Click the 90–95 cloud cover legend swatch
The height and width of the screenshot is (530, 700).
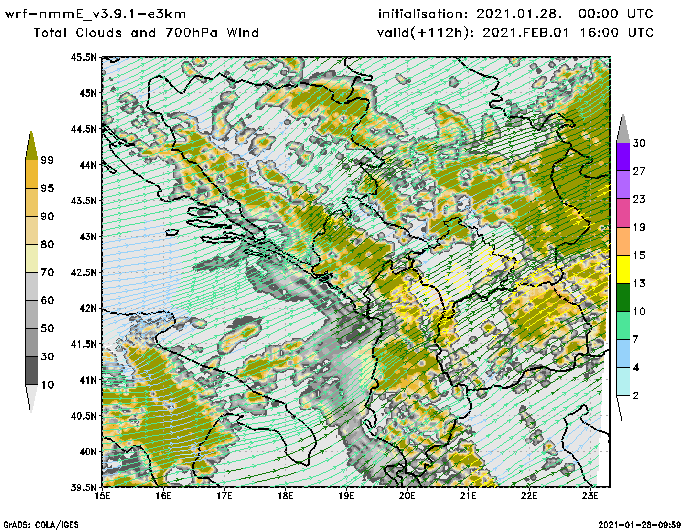pos(31,202)
